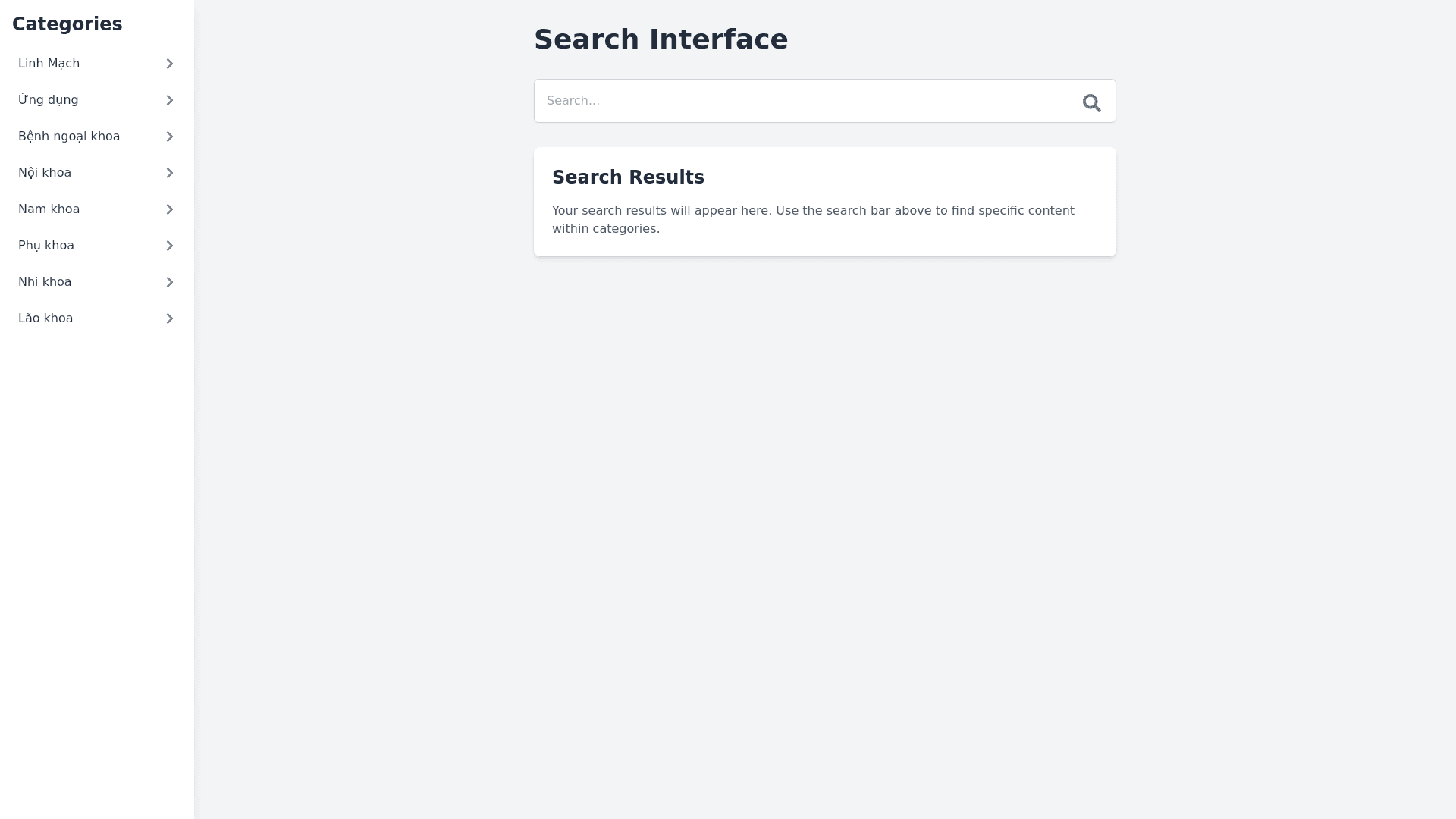Expand the Nội khoa chevron arrow
Screen dimensions: 1456x819
point(170,173)
